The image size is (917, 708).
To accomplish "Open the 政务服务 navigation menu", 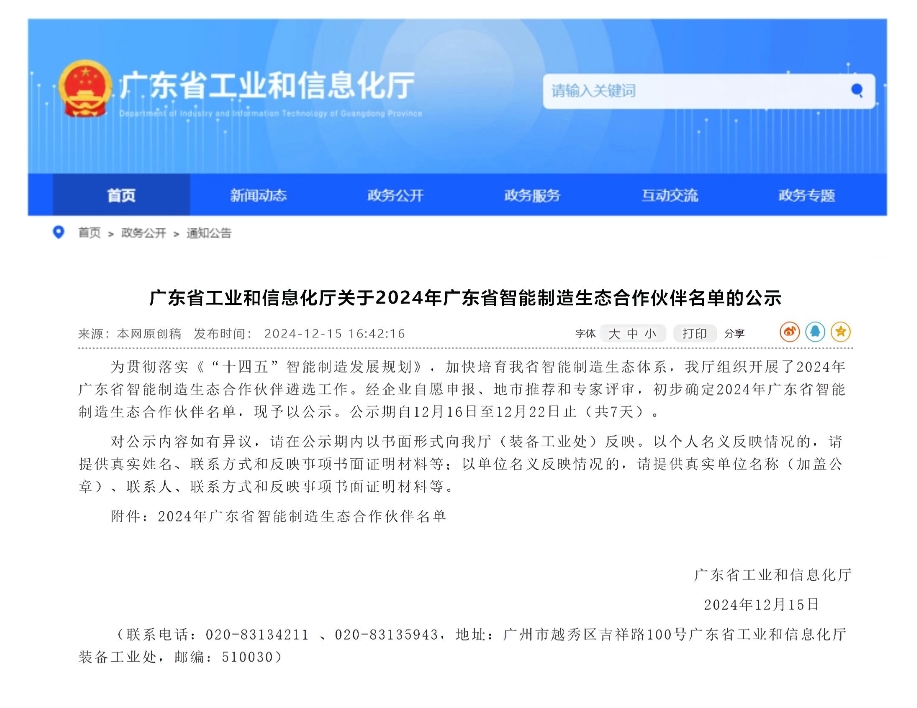I will [532, 195].
